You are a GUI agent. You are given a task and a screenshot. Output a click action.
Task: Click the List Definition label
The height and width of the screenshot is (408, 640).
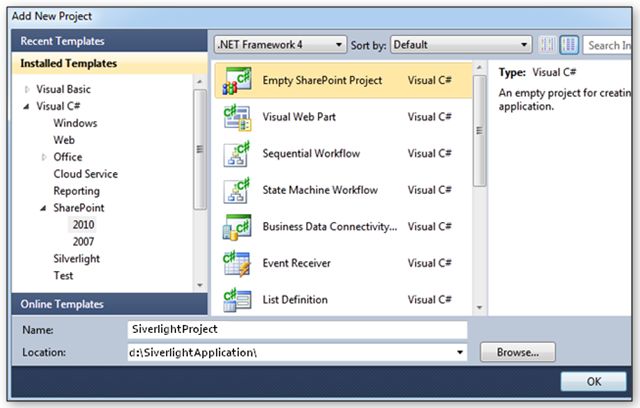click(x=295, y=300)
